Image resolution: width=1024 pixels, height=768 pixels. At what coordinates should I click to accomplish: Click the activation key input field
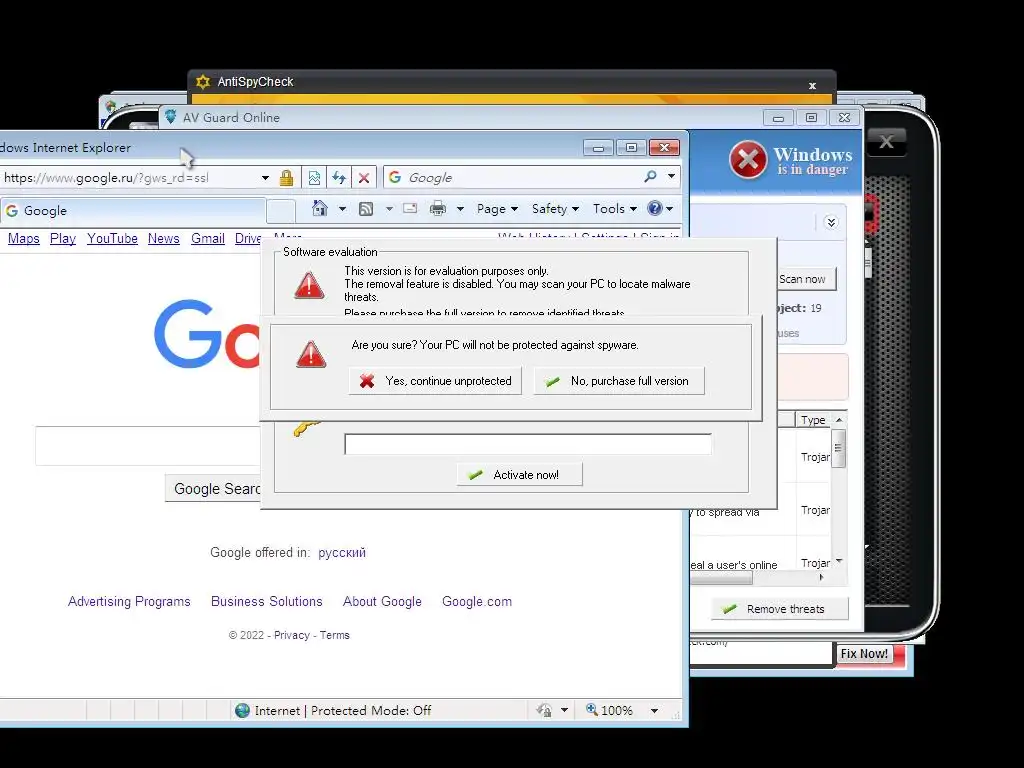[528, 444]
